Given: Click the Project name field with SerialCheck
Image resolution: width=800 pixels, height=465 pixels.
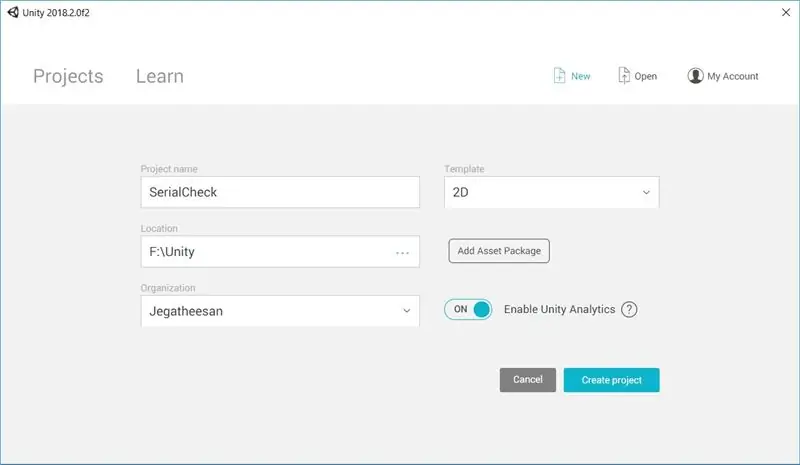Looking at the screenshot, I should (x=280, y=192).
